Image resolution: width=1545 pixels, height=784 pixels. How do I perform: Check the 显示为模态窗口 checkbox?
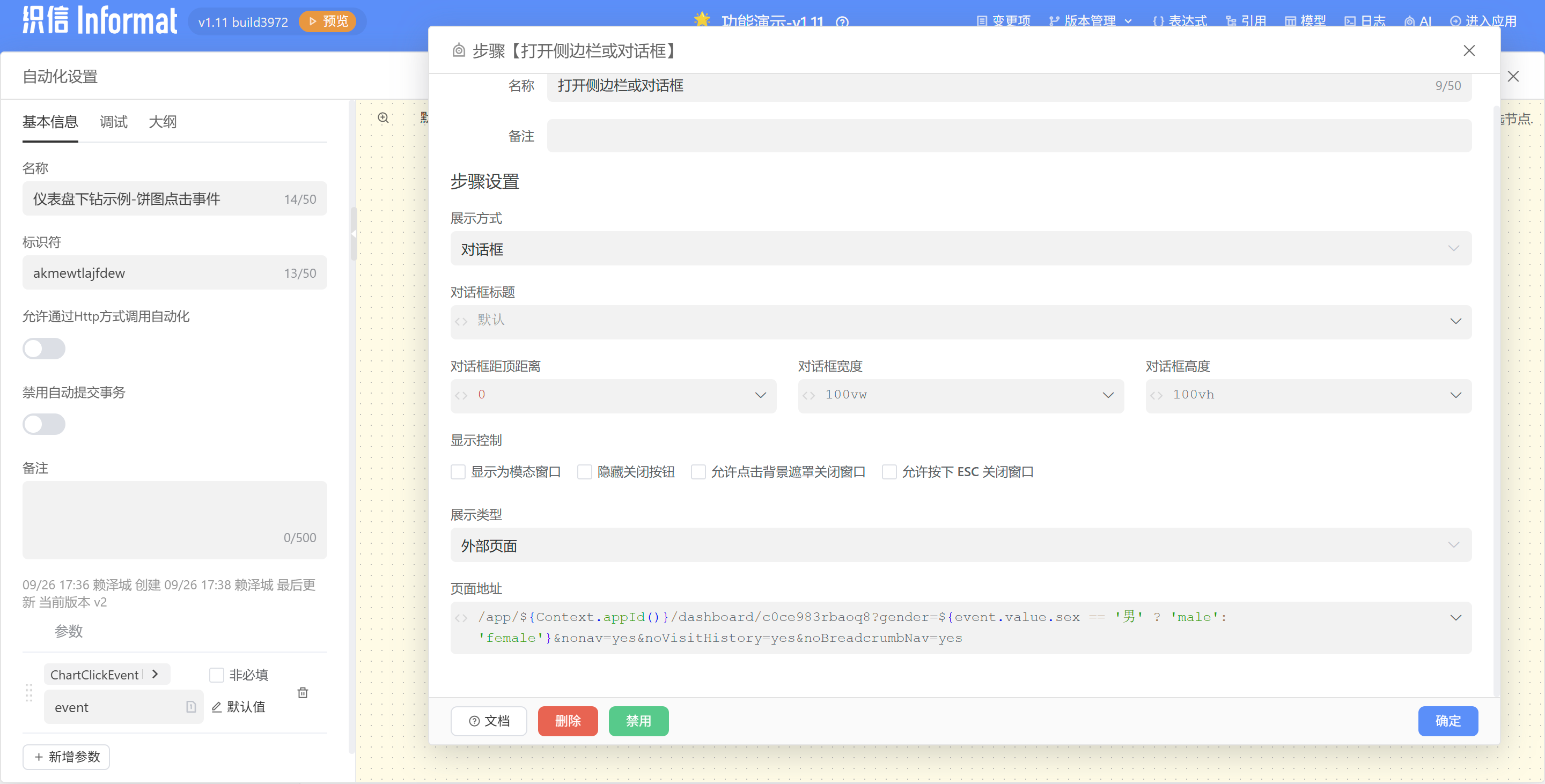coord(458,472)
